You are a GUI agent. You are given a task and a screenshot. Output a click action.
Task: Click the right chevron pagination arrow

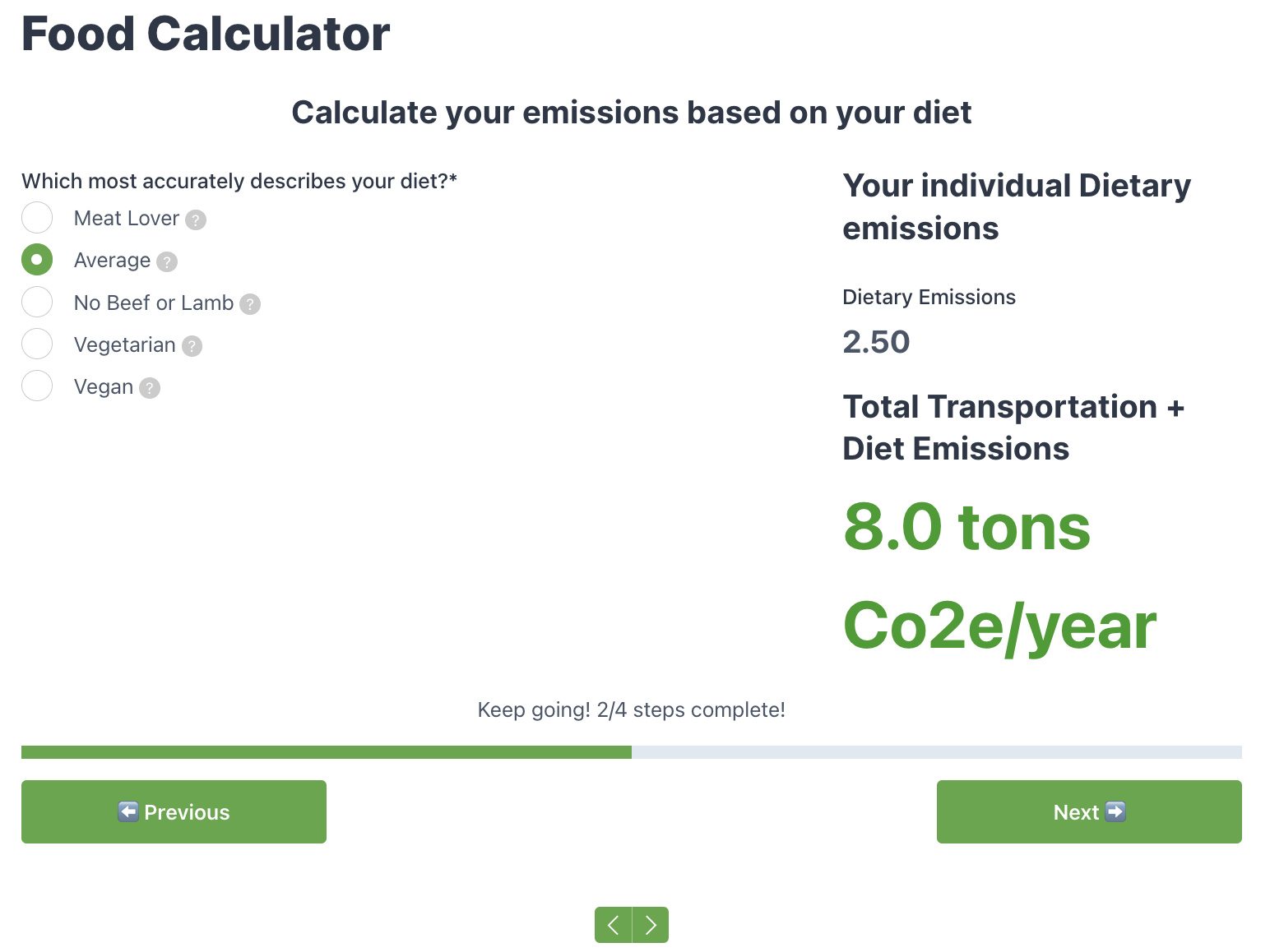pos(651,925)
